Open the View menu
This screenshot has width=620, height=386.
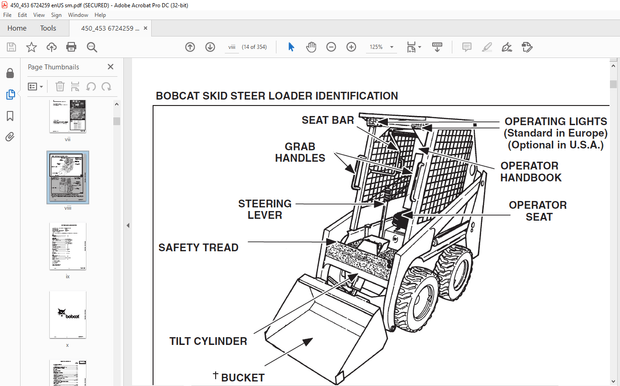click(x=39, y=15)
